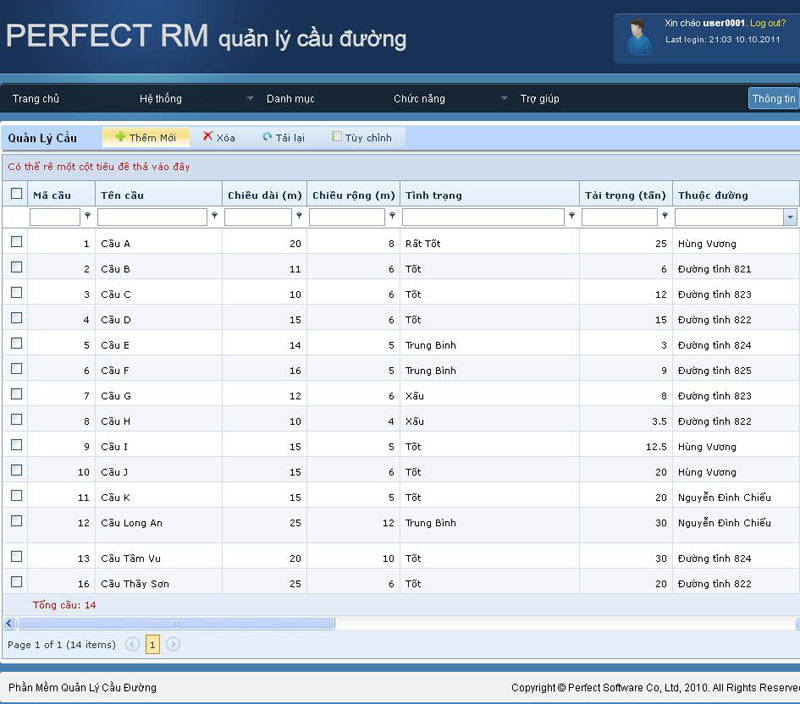Open the Thuộc đường filter dropdown arrow

click(x=790, y=217)
